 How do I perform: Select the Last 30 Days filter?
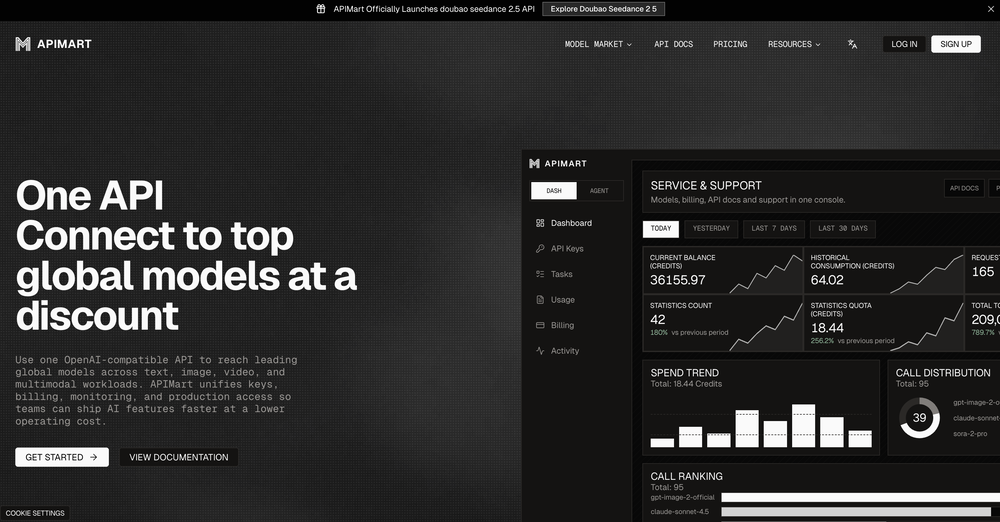coord(842,228)
